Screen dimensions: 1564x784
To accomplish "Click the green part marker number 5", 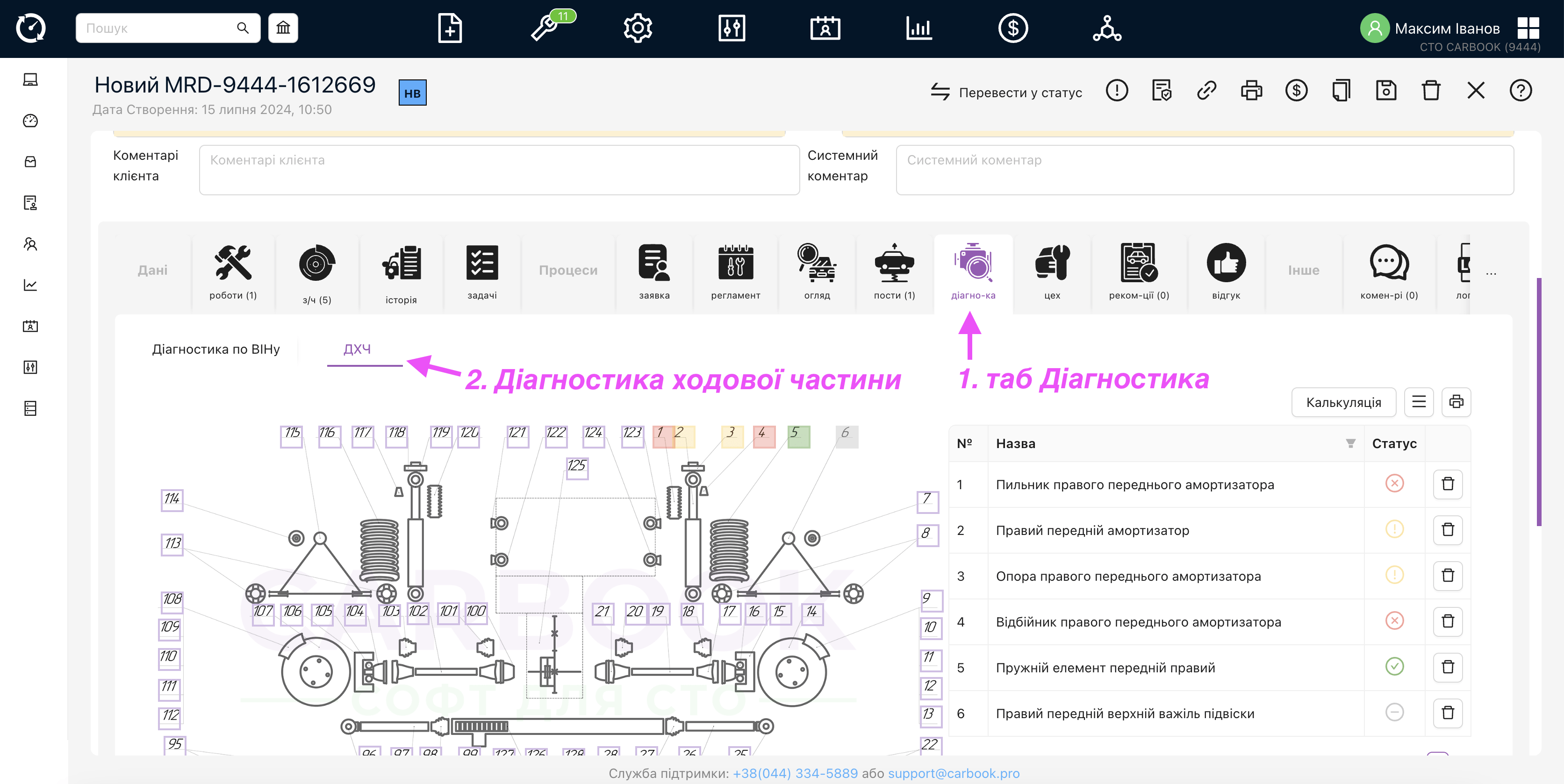I will 798,436.
